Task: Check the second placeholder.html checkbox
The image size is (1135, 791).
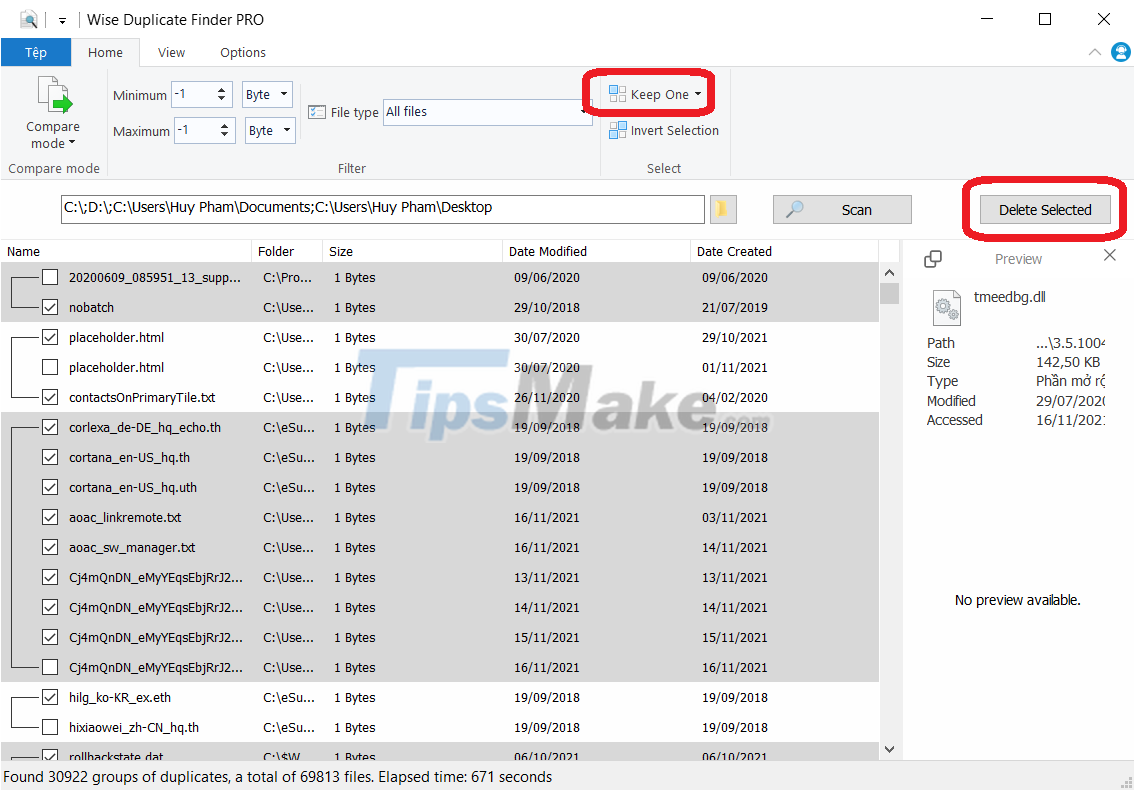Action: pyautogui.click(x=50, y=367)
